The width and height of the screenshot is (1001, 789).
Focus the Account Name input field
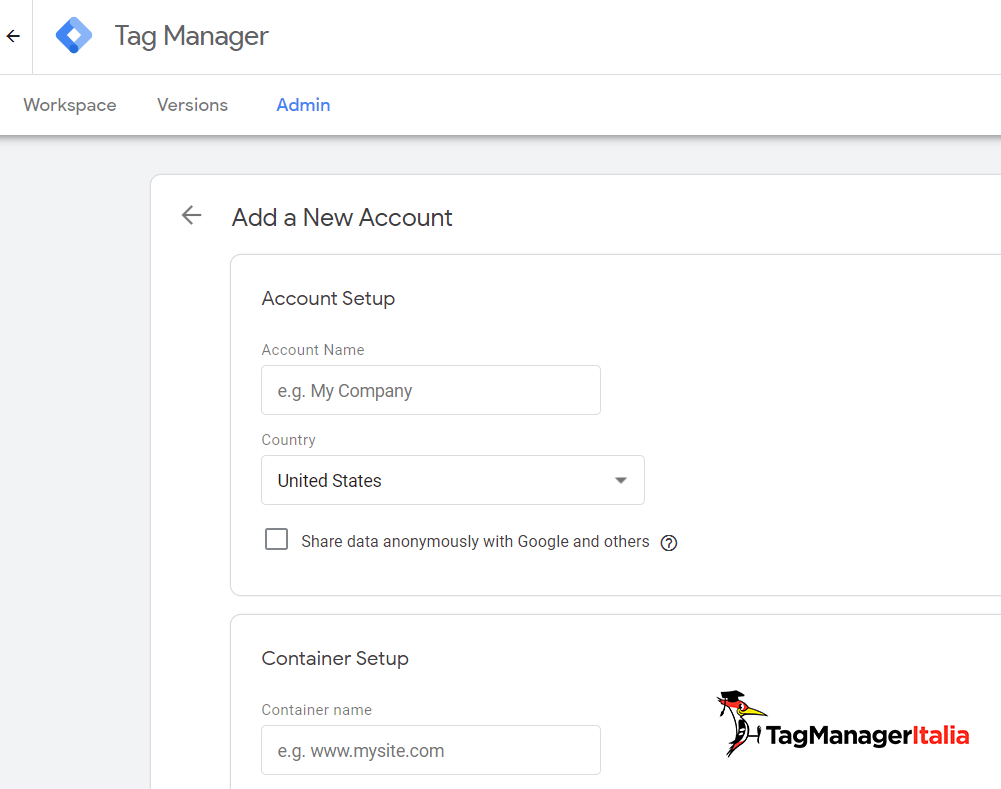click(x=430, y=391)
